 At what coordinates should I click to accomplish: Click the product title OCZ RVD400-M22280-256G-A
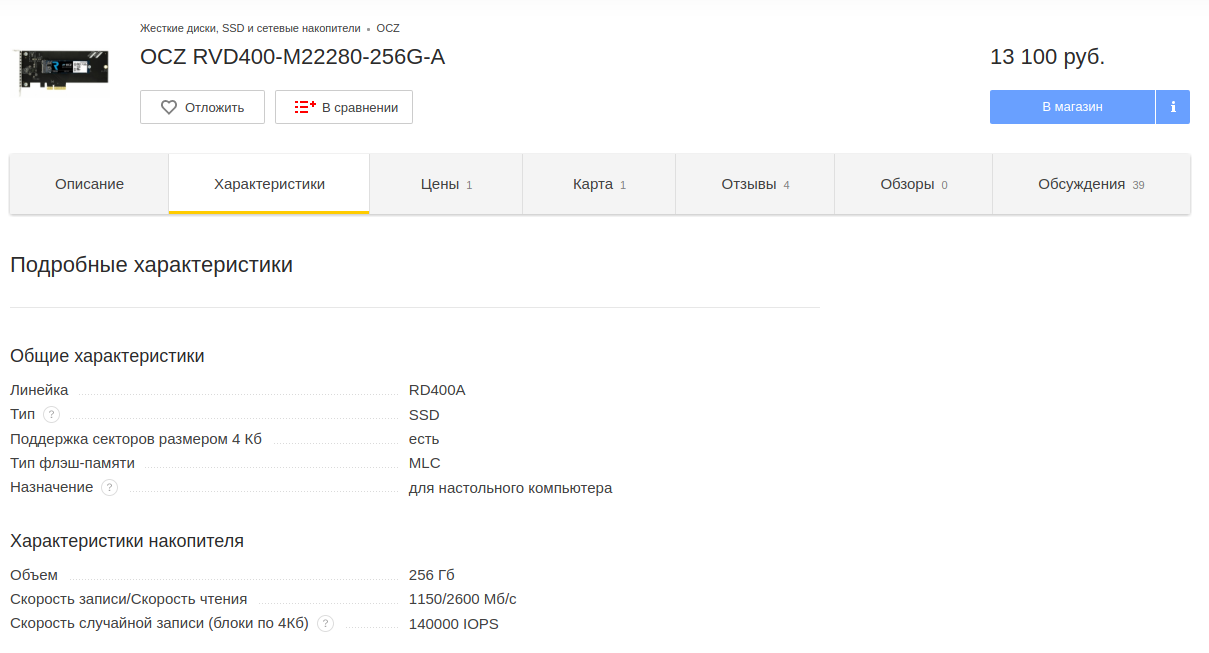[292, 57]
